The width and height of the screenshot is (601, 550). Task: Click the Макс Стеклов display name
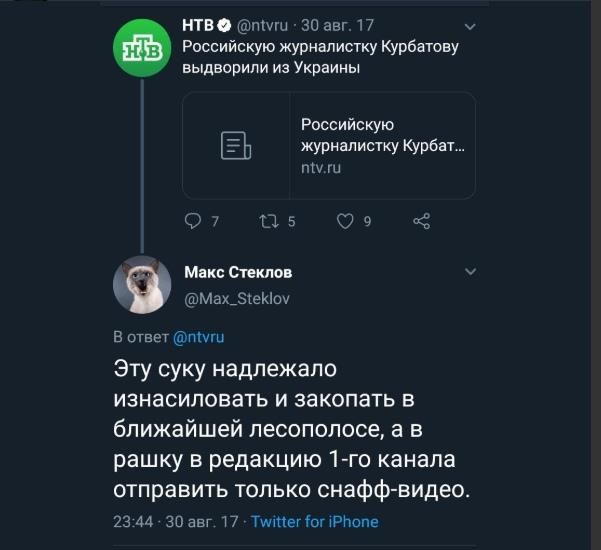[x=239, y=272]
